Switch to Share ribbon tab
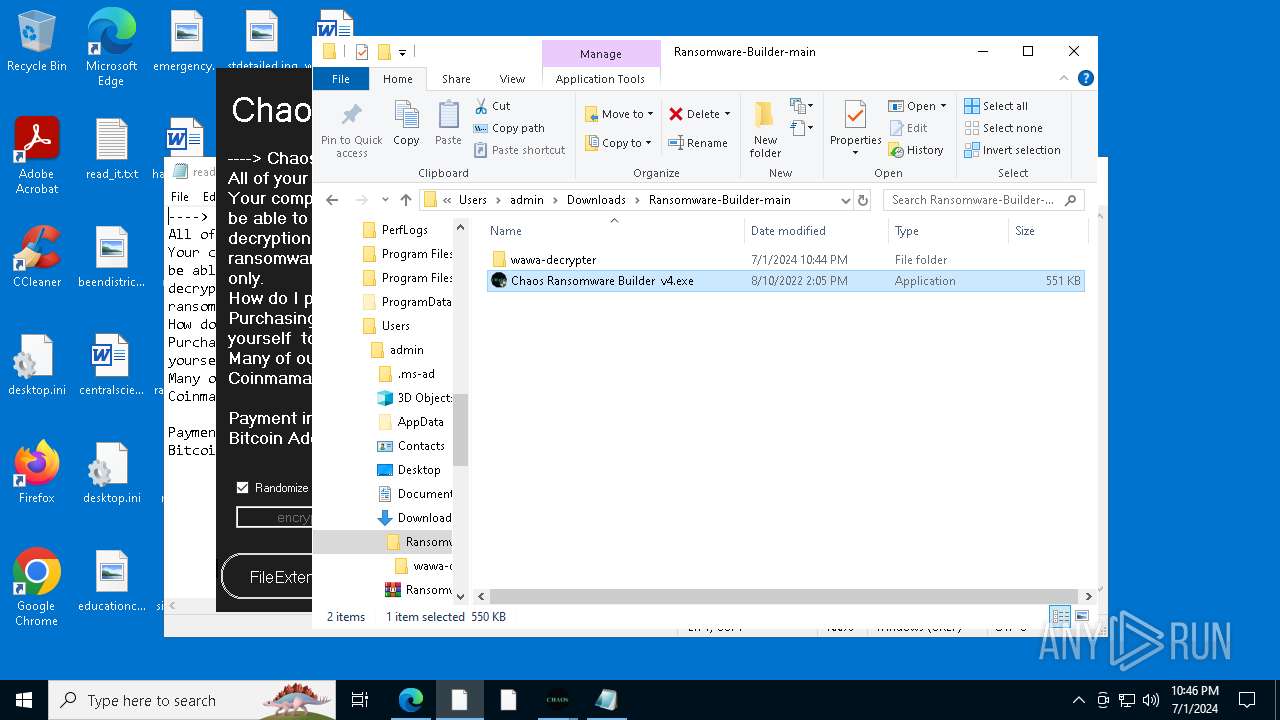Screen dimensions: 1280x720 tap(456, 79)
